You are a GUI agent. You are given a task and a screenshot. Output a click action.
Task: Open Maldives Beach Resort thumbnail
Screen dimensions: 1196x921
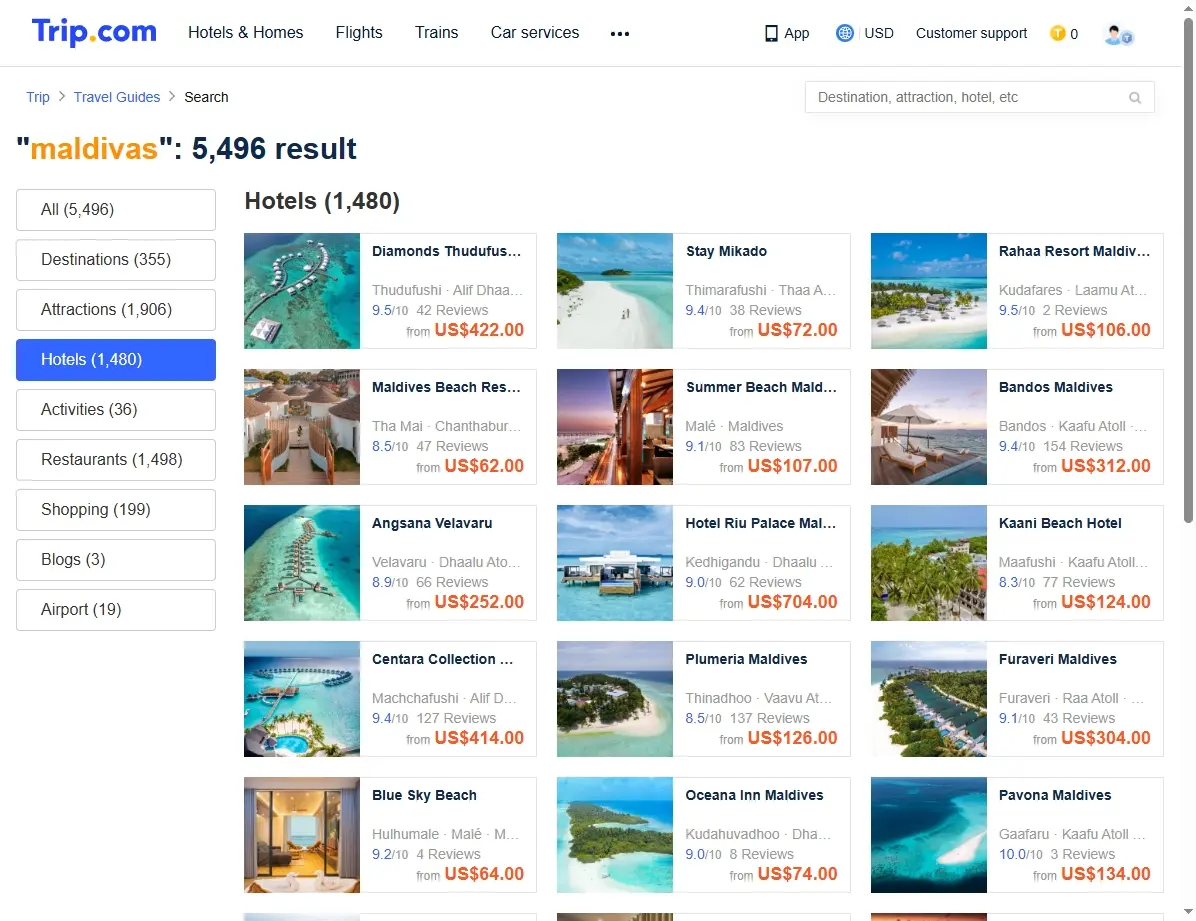pos(302,427)
